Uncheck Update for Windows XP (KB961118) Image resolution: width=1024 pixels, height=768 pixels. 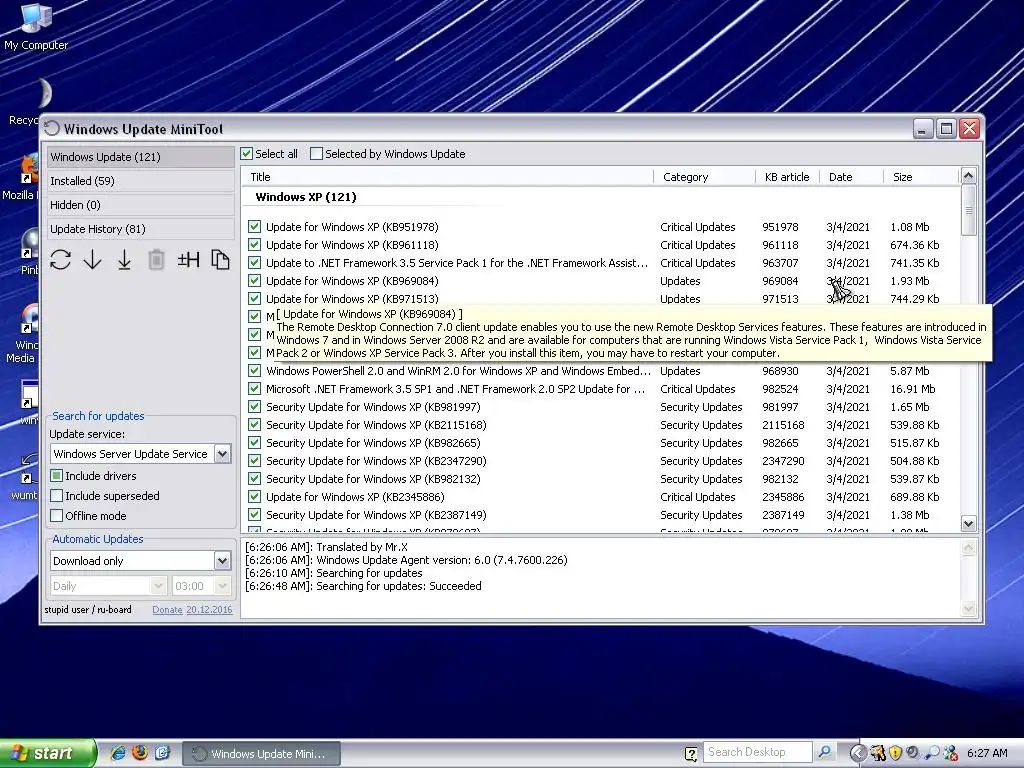pos(255,245)
